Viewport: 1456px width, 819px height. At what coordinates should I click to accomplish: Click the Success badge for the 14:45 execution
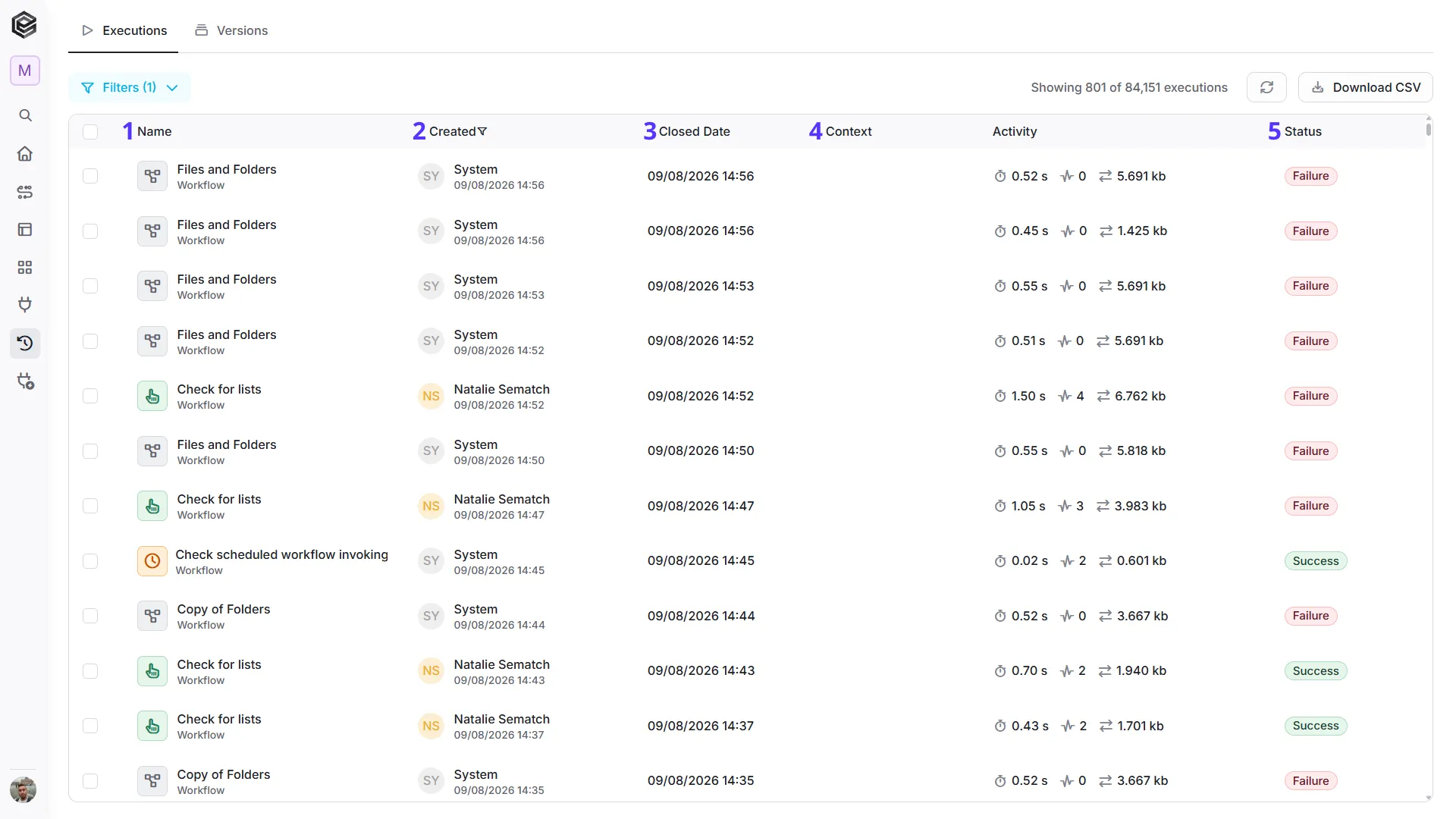click(1316, 561)
